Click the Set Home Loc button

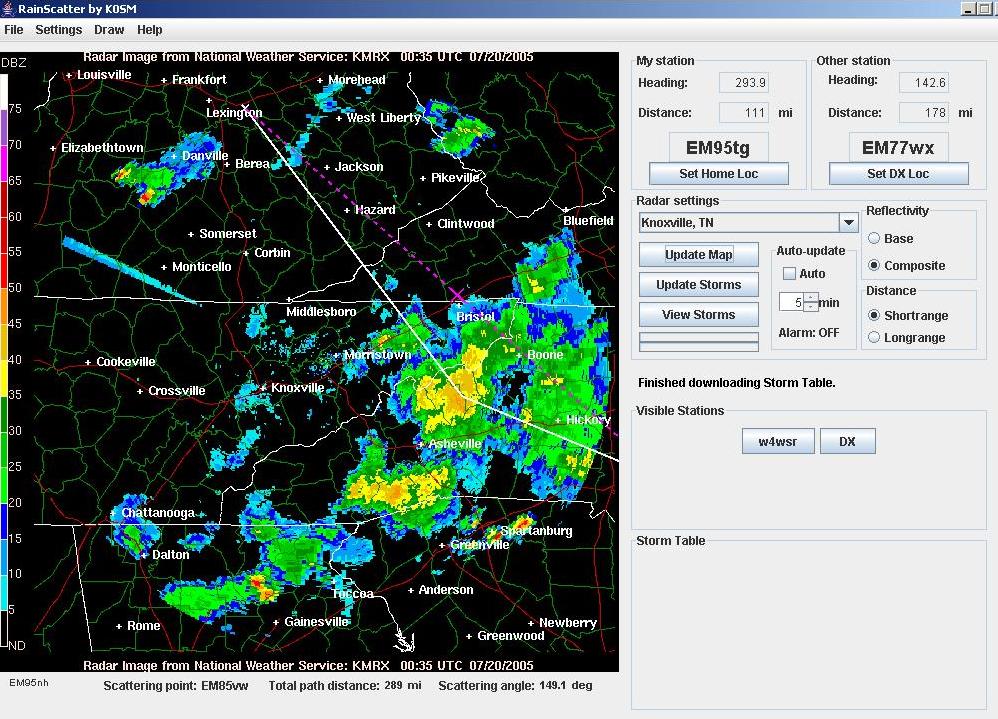click(718, 174)
